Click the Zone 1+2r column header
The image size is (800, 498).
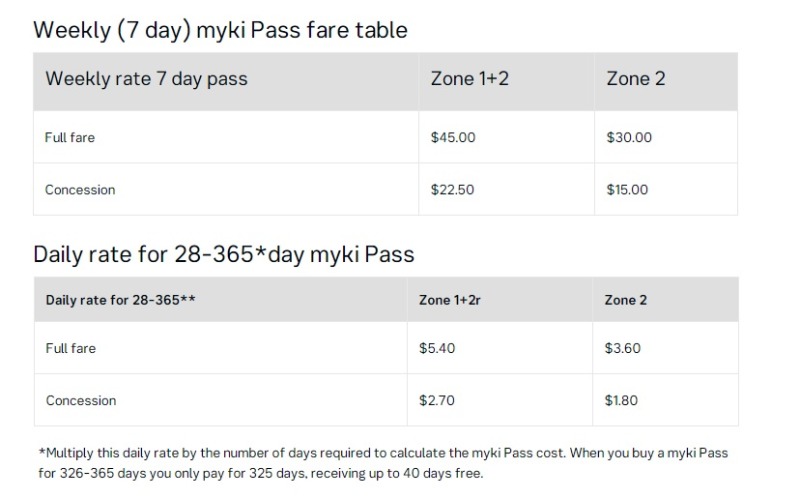coord(450,300)
